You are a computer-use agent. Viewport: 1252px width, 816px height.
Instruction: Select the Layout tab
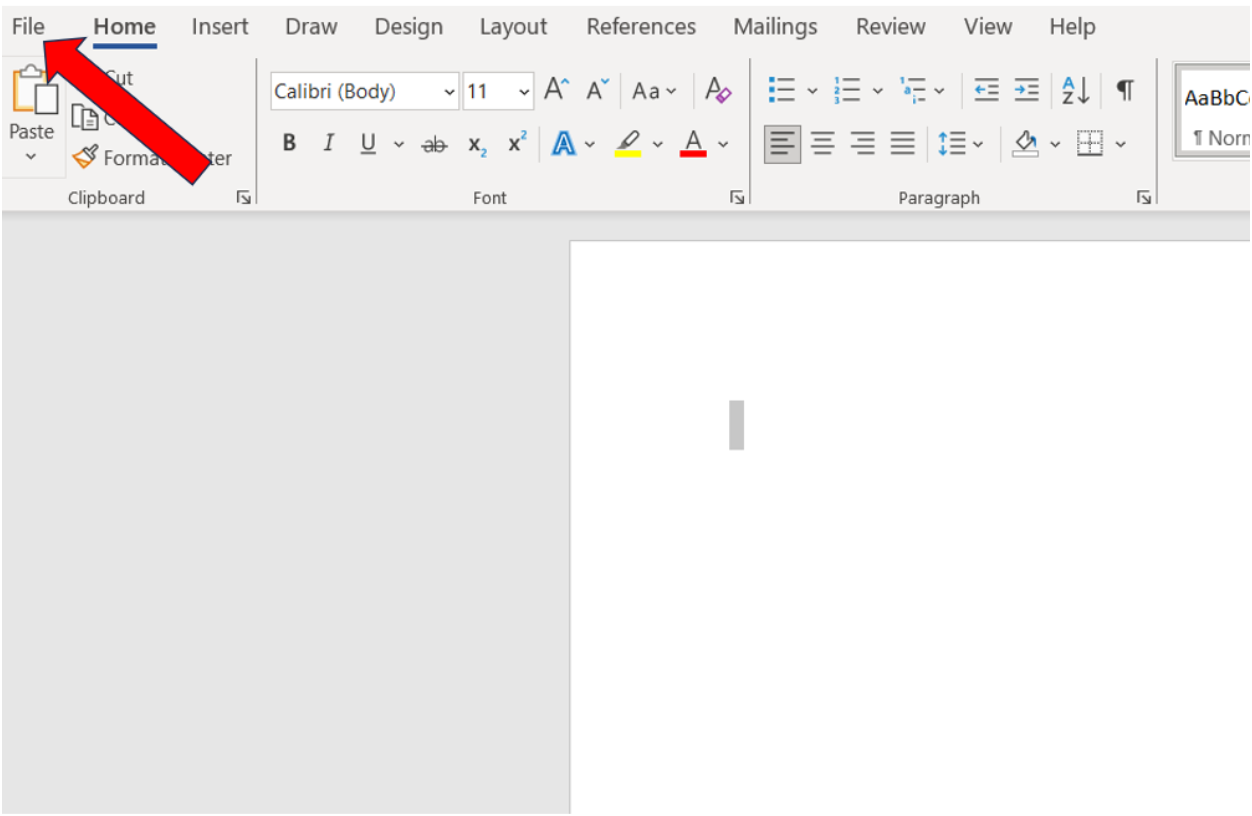(513, 27)
